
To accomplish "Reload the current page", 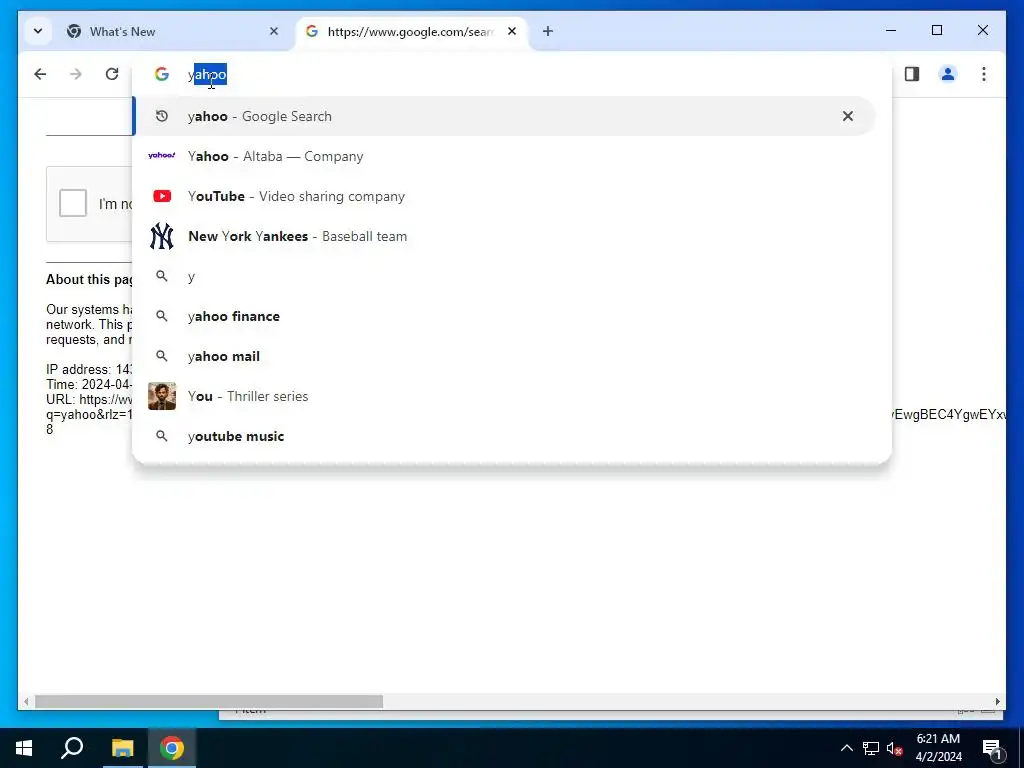I will [x=112, y=74].
